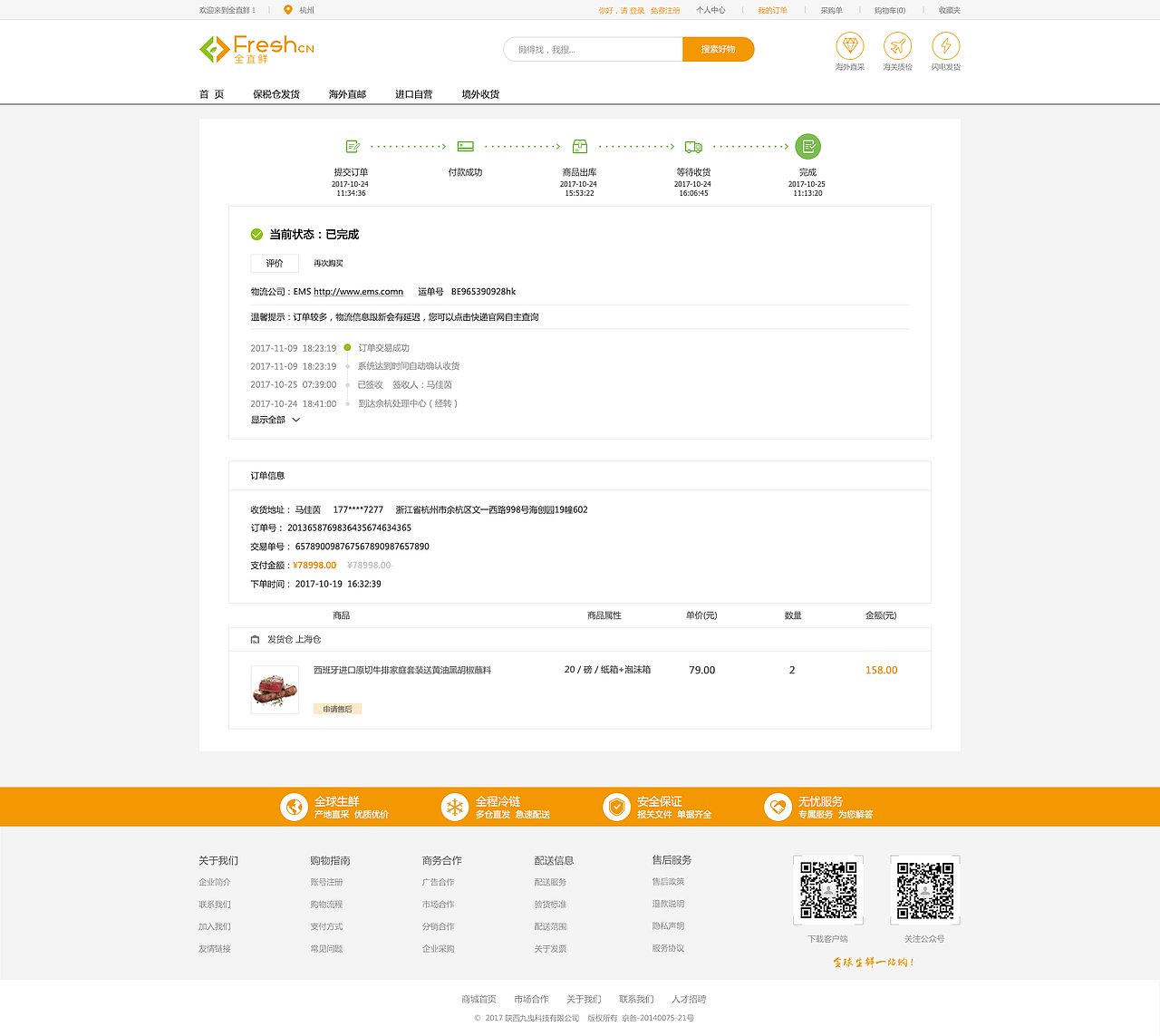This screenshot has width=1160, height=1036.
Task: Open 我的订单 in the top bar
Action: pos(772,10)
